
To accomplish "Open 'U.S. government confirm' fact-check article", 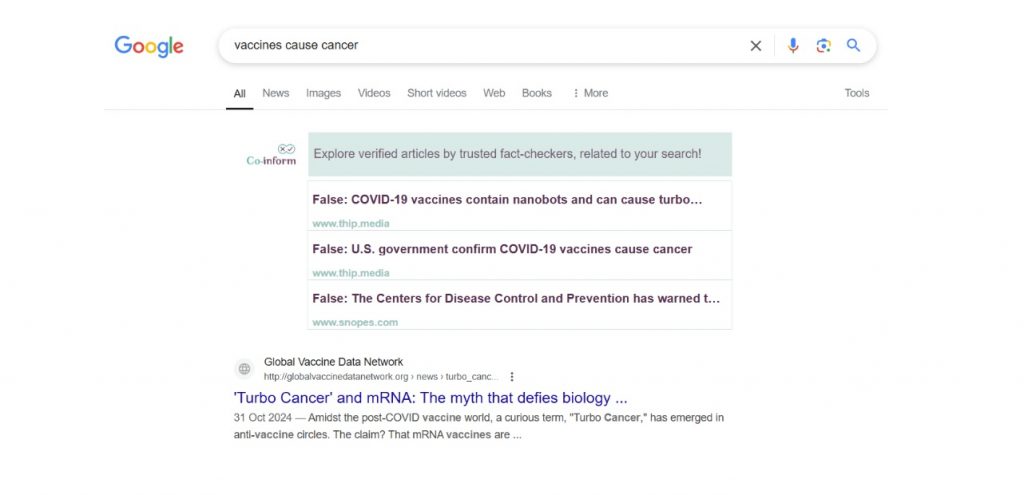I will point(502,249).
